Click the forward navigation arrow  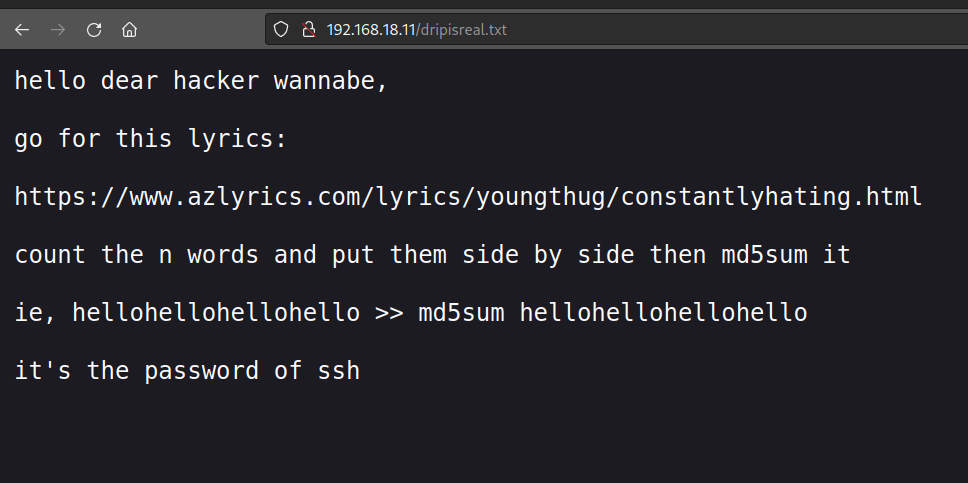[x=58, y=30]
